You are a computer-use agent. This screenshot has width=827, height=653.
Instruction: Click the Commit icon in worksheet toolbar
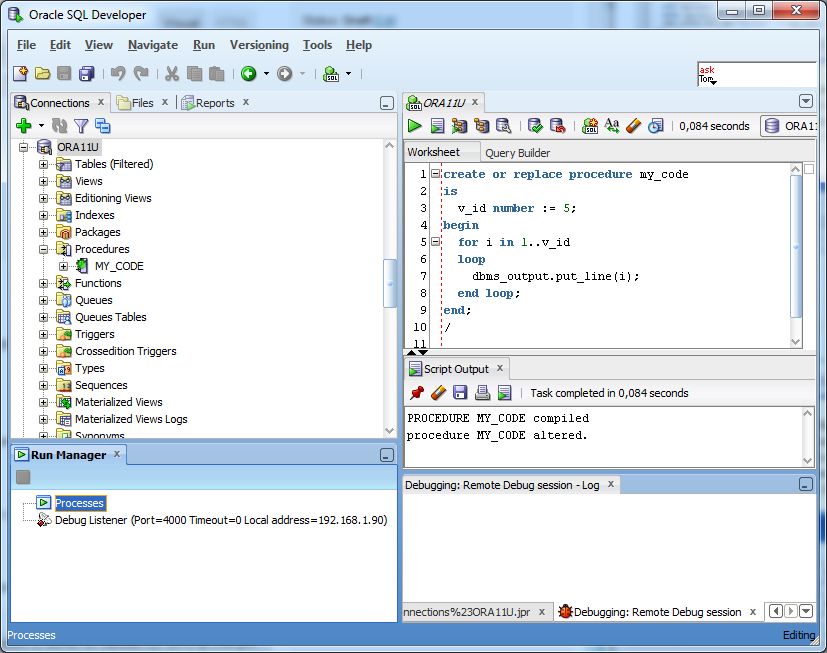pos(535,126)
